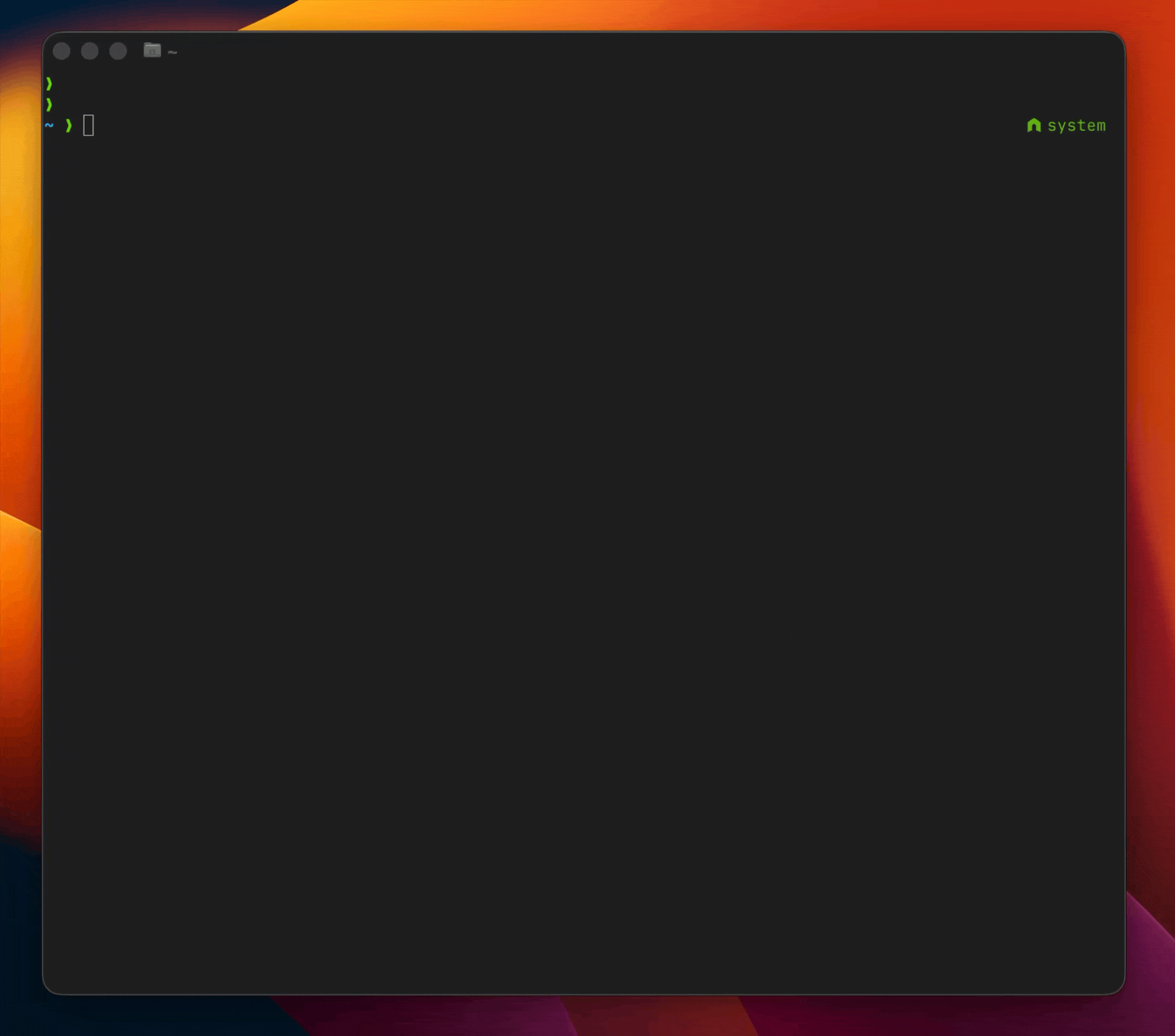Click the first green prompt chevron
The height and width of the screenshot is (1036, 1175).
[x=49, y=84]
